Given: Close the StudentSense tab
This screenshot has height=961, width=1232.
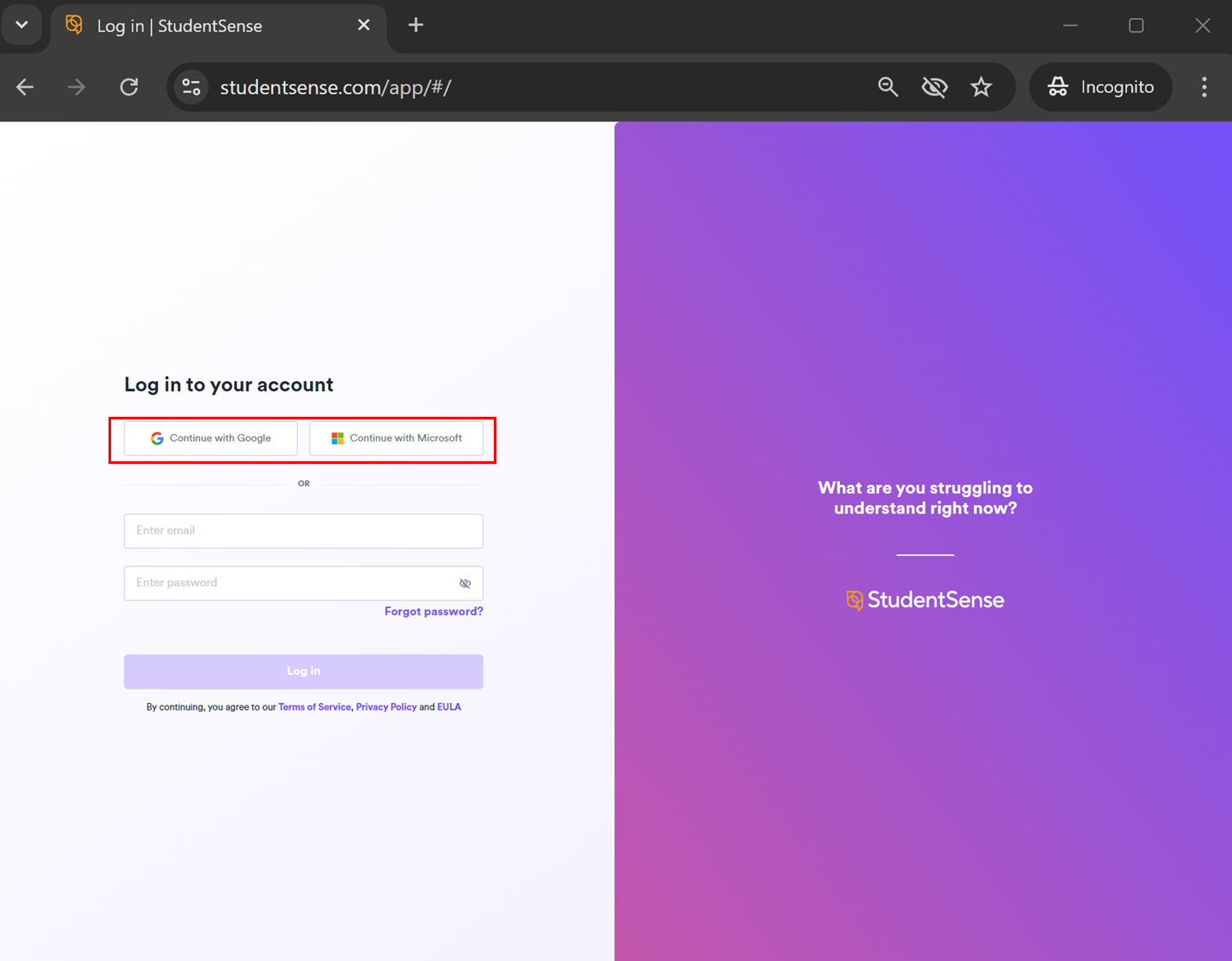Looking at the screenshot, I should (363, 25).
